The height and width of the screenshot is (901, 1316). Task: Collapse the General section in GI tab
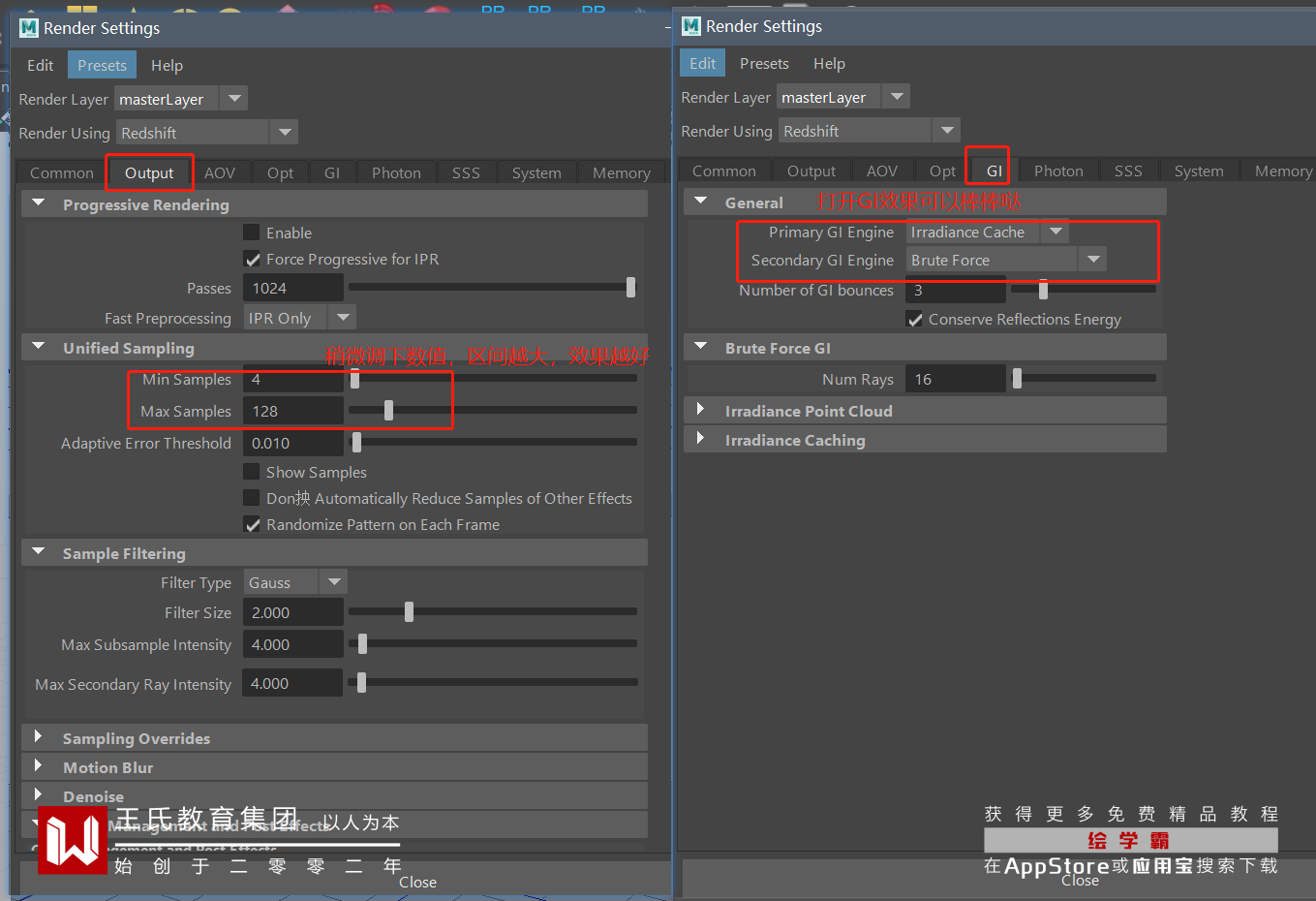point(701,202)
